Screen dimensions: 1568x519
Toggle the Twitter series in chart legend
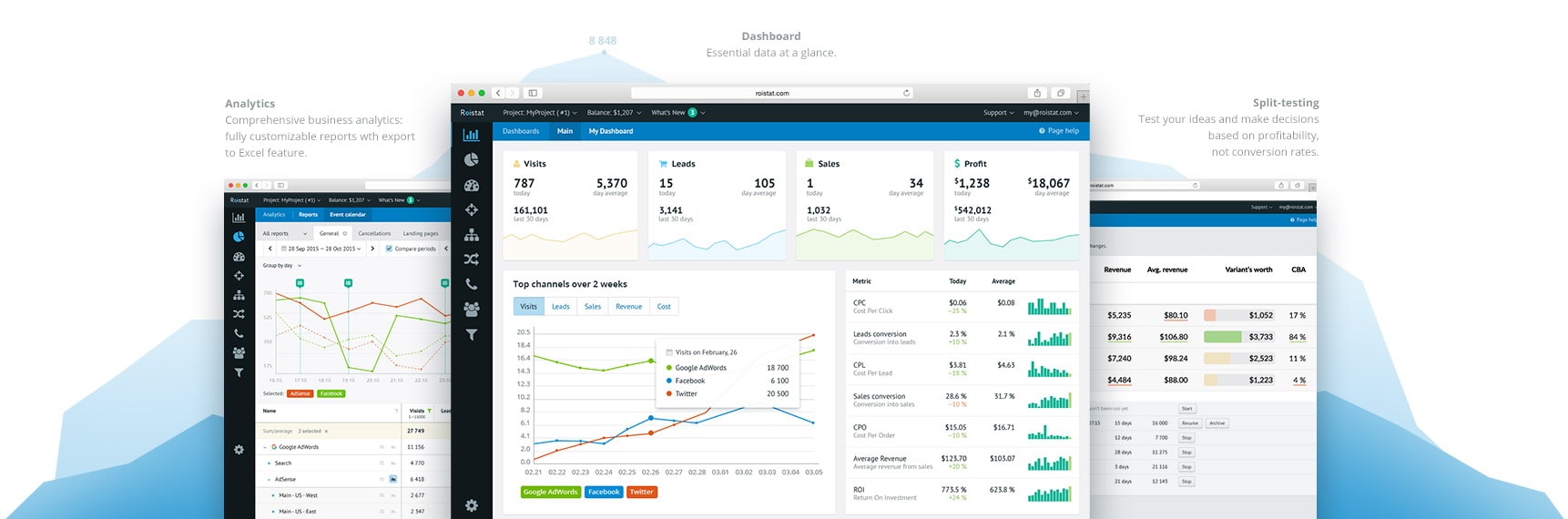[x=641, y=492]
